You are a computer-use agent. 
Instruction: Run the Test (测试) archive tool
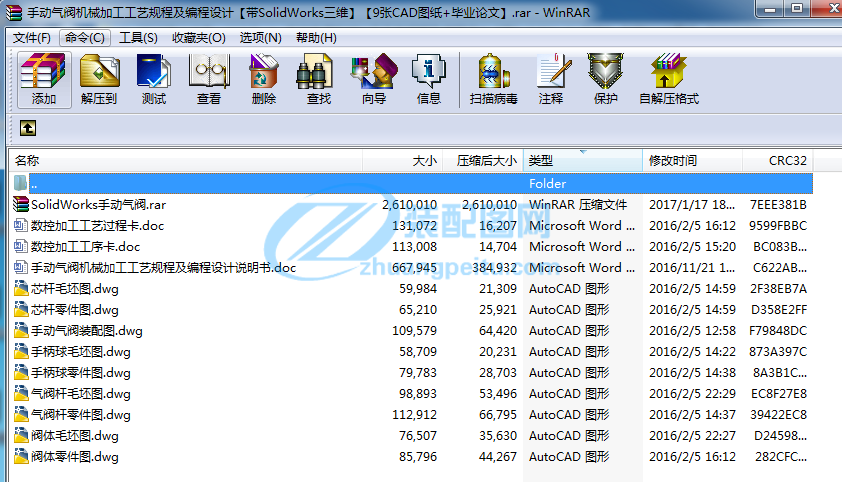click(x=154, y=79)
